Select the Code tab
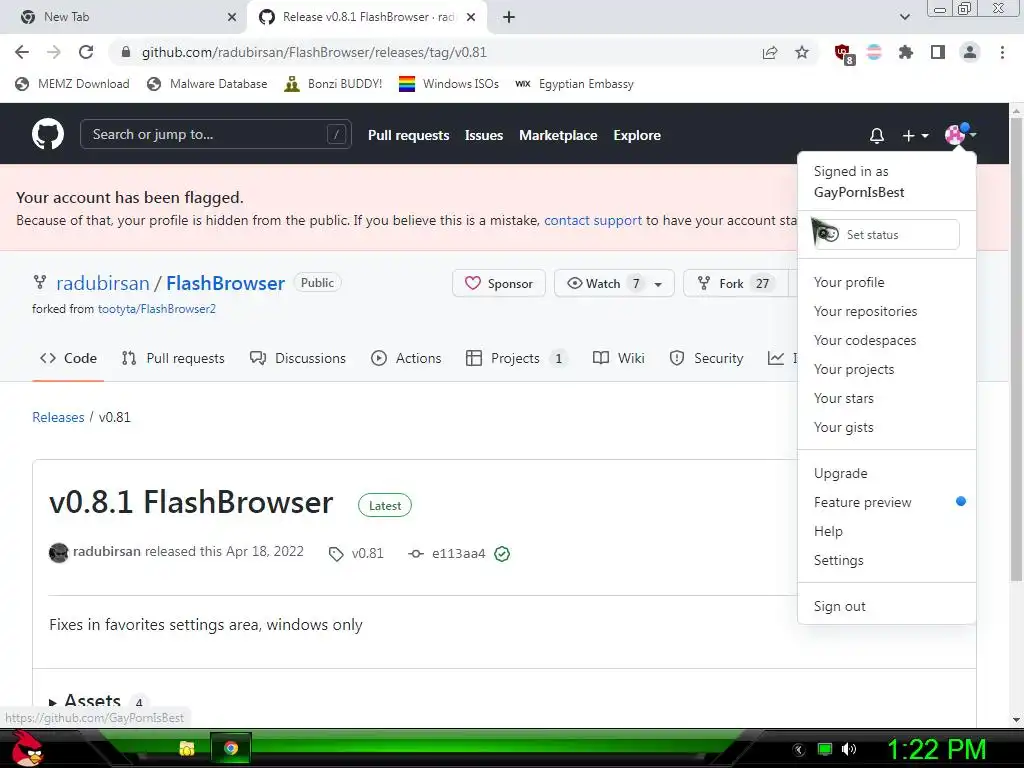Image resolution: width=1024 pixels, height=768 pixels. [68, 358]
